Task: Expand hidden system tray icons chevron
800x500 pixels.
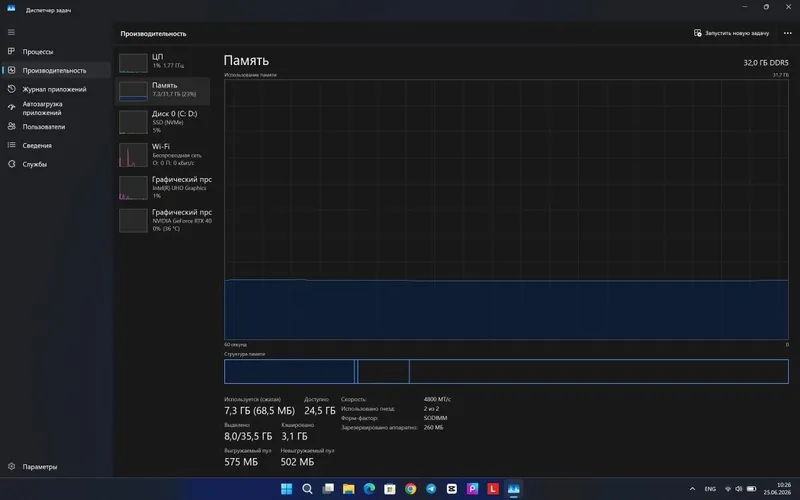Action: coord(692,489)
